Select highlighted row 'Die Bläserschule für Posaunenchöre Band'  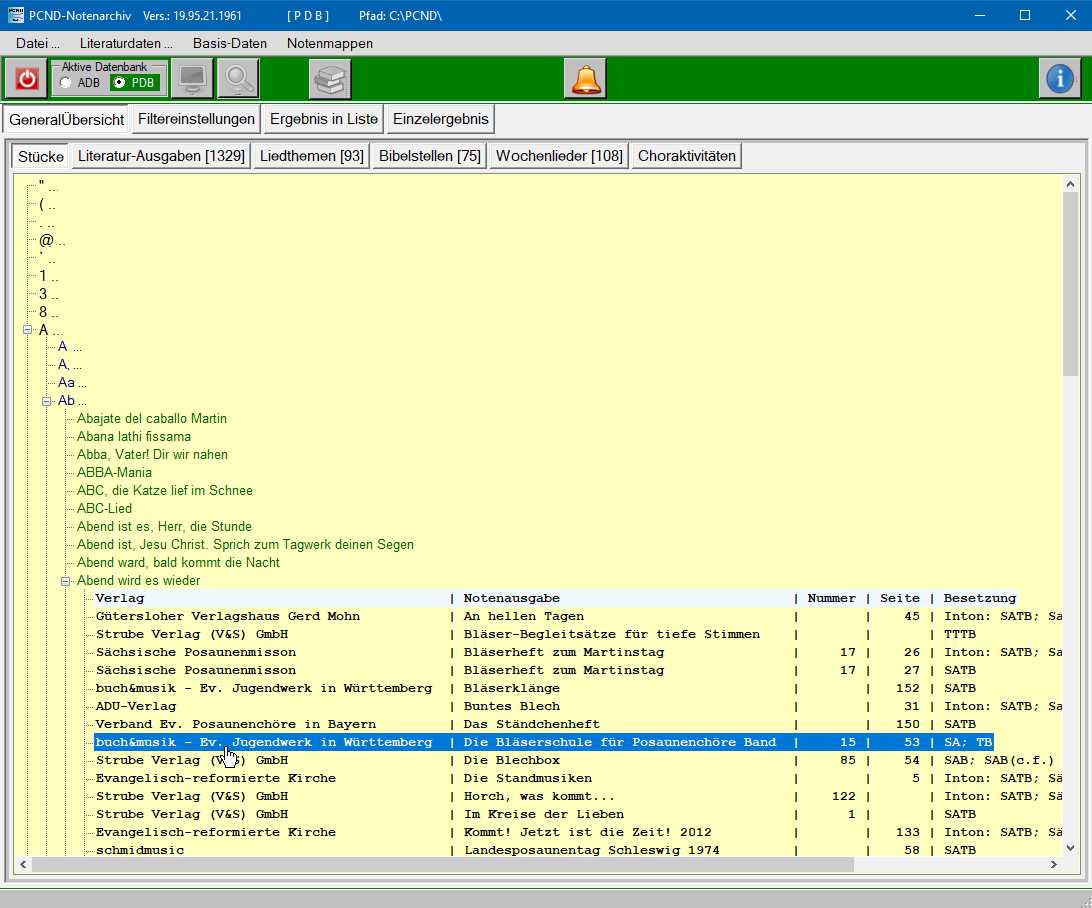(544, 742)
